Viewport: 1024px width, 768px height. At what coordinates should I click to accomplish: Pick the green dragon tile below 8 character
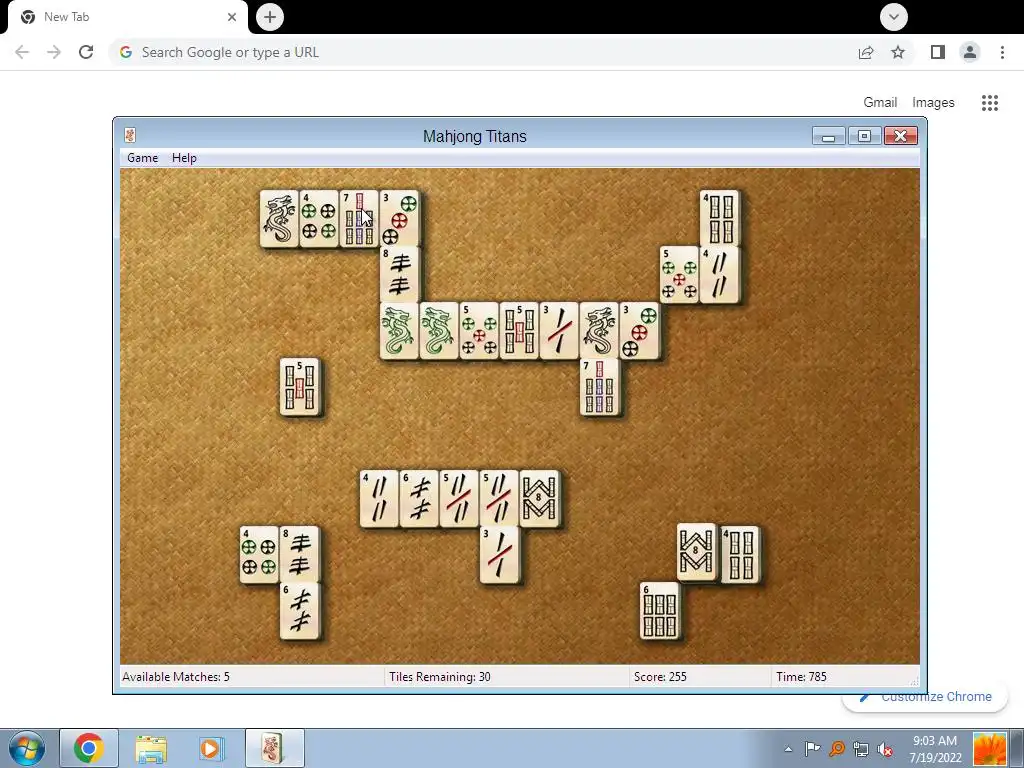[x=399, y=330]
